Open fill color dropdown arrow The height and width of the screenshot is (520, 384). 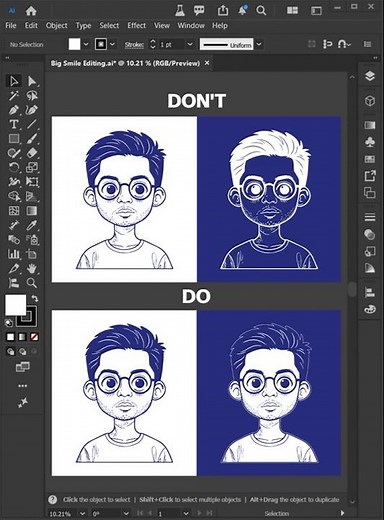tap(86, 44)
